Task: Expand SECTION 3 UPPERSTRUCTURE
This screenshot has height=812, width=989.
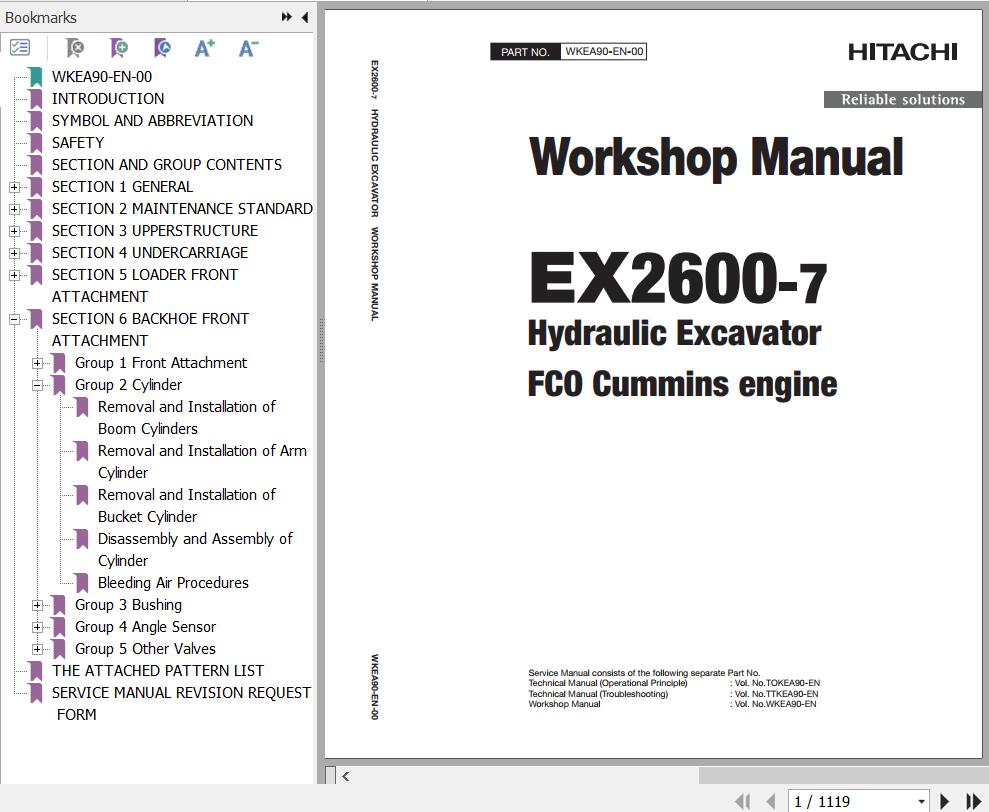Action: point(15,232)
